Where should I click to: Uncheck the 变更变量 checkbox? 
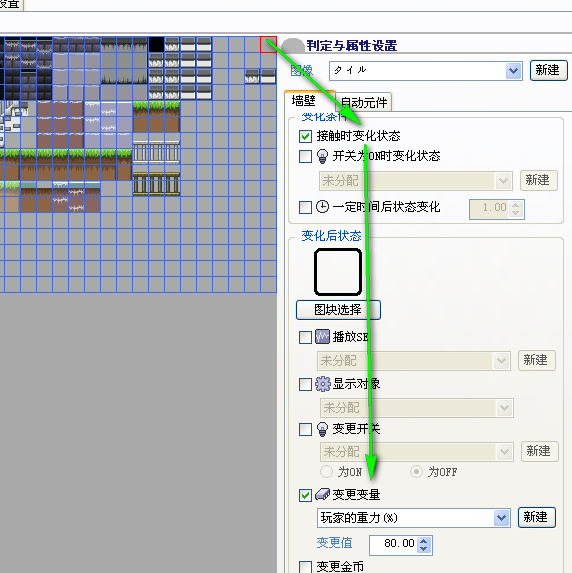tap(306, 496)
